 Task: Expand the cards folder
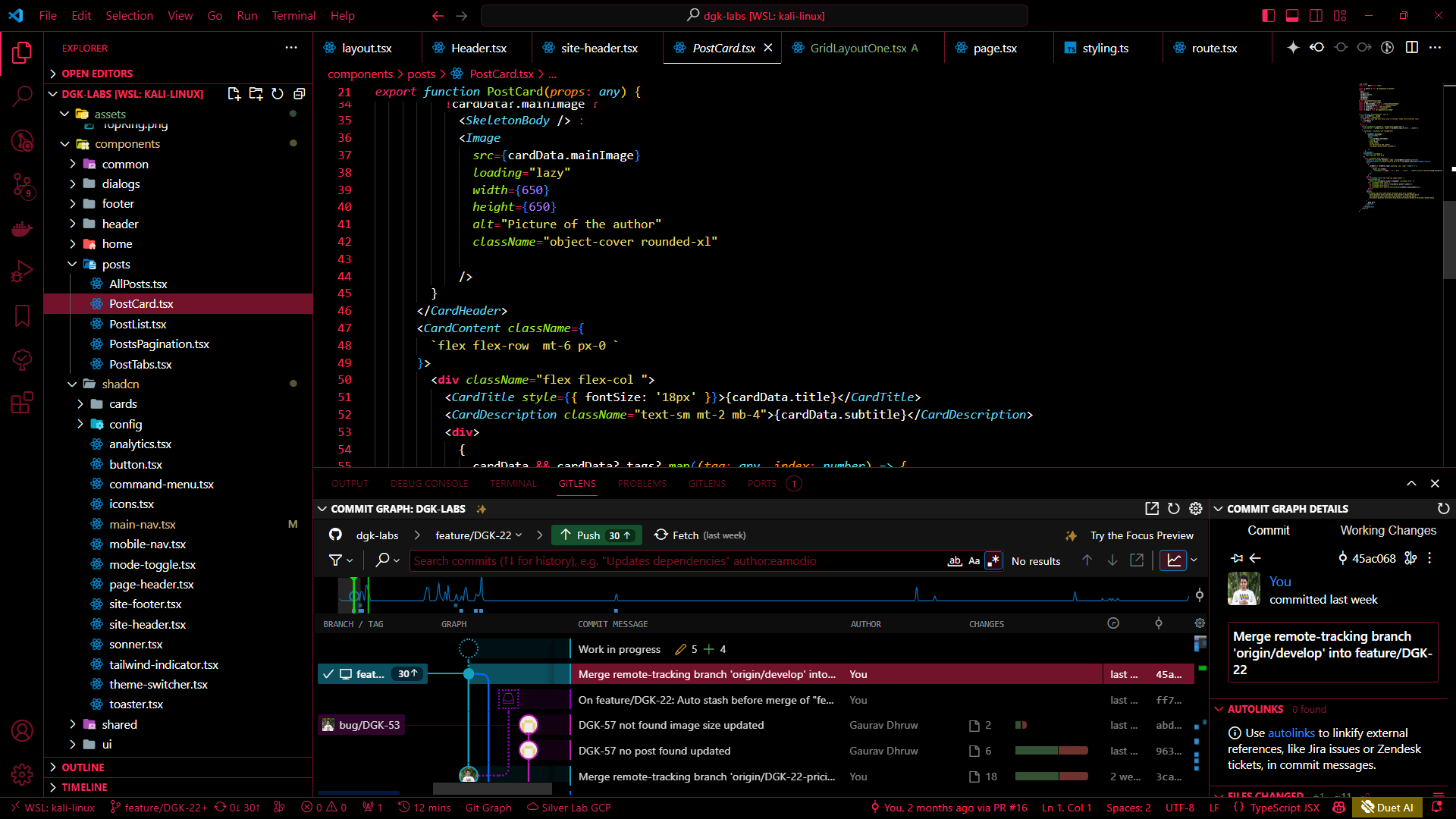123,404
